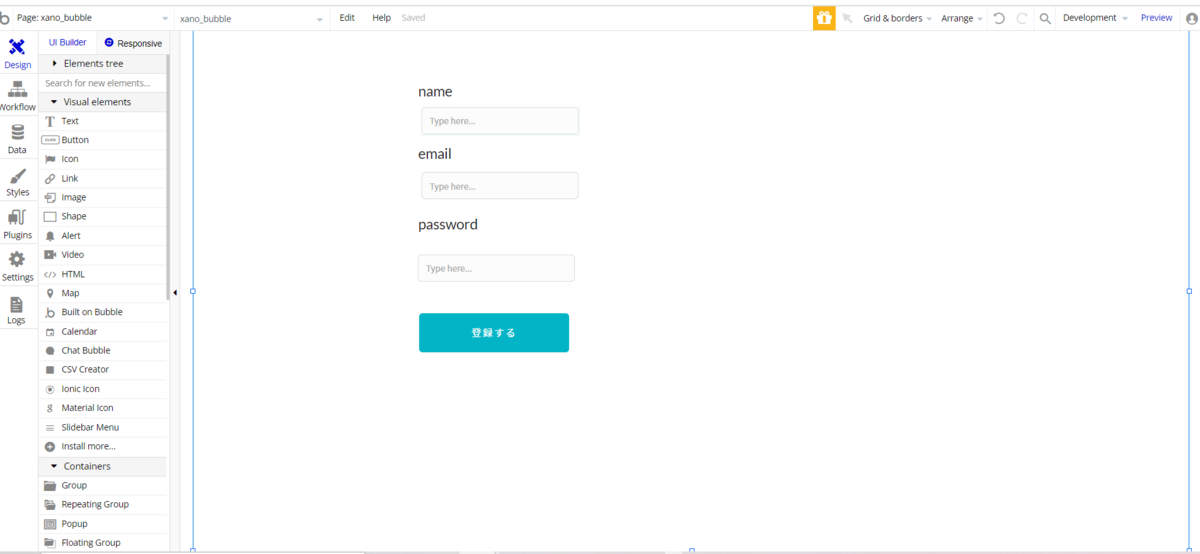
Task: Open the Edit menu
Action: tap(347, 18)
